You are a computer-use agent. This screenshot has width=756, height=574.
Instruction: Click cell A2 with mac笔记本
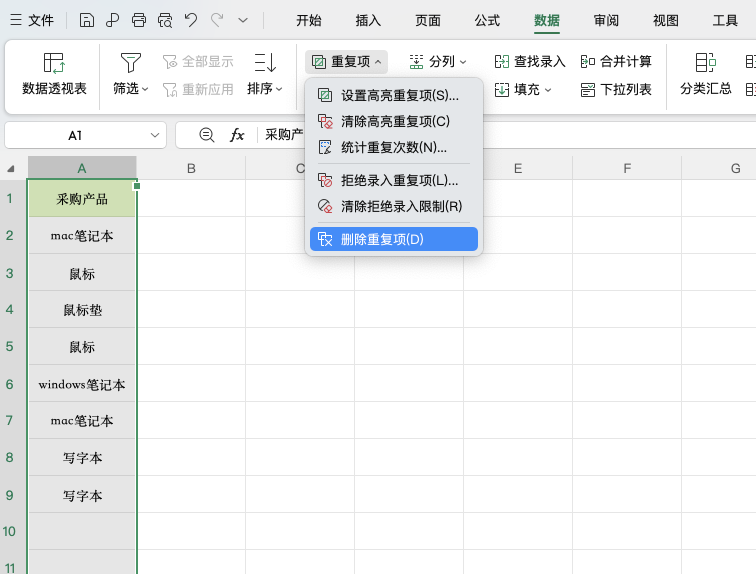[x=82, y=235]
